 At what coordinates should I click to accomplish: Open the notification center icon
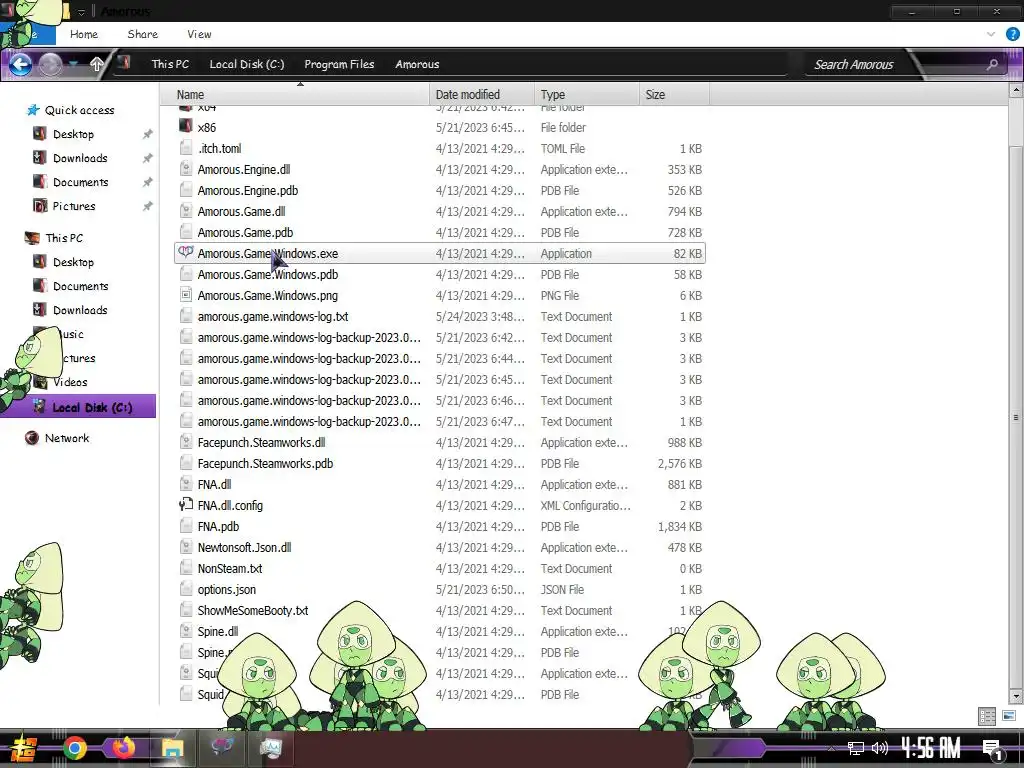(x=992, y=749)
